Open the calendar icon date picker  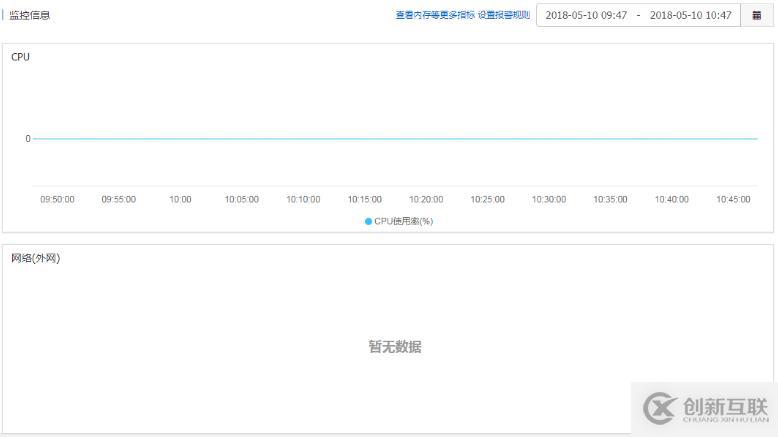756,16
